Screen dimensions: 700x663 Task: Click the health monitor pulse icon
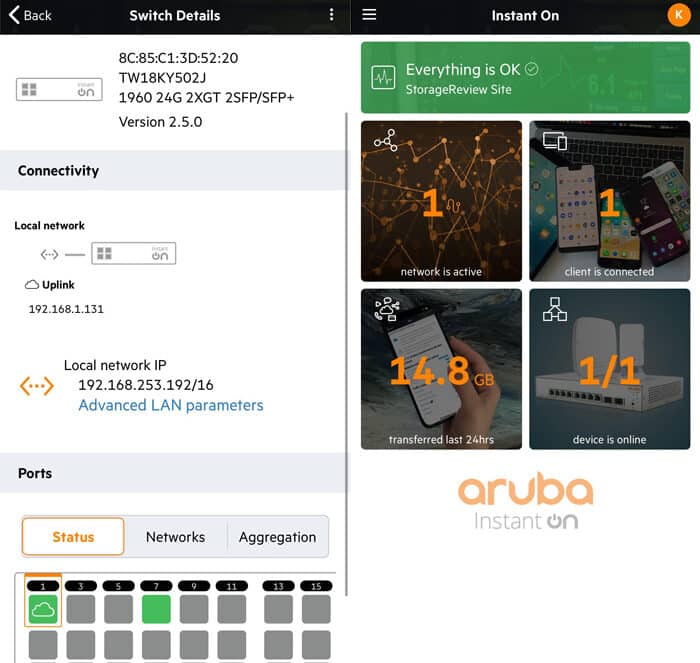(383, 78)
